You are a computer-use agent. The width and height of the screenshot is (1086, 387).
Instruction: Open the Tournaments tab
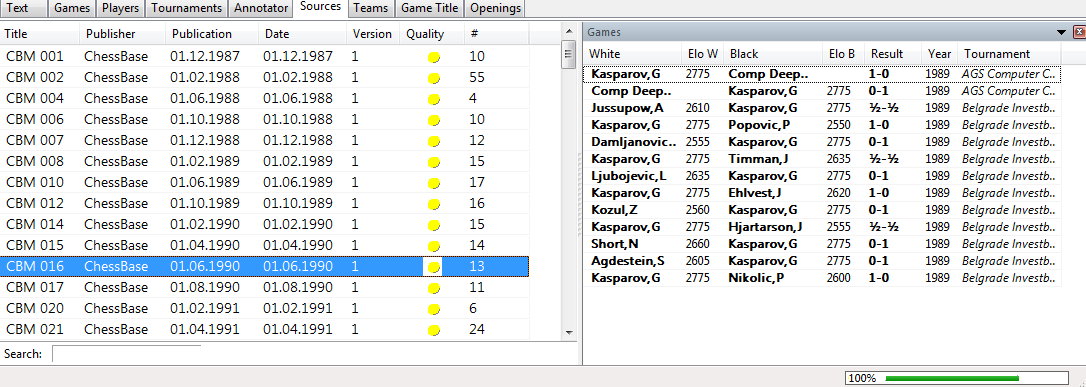[187, 8]
